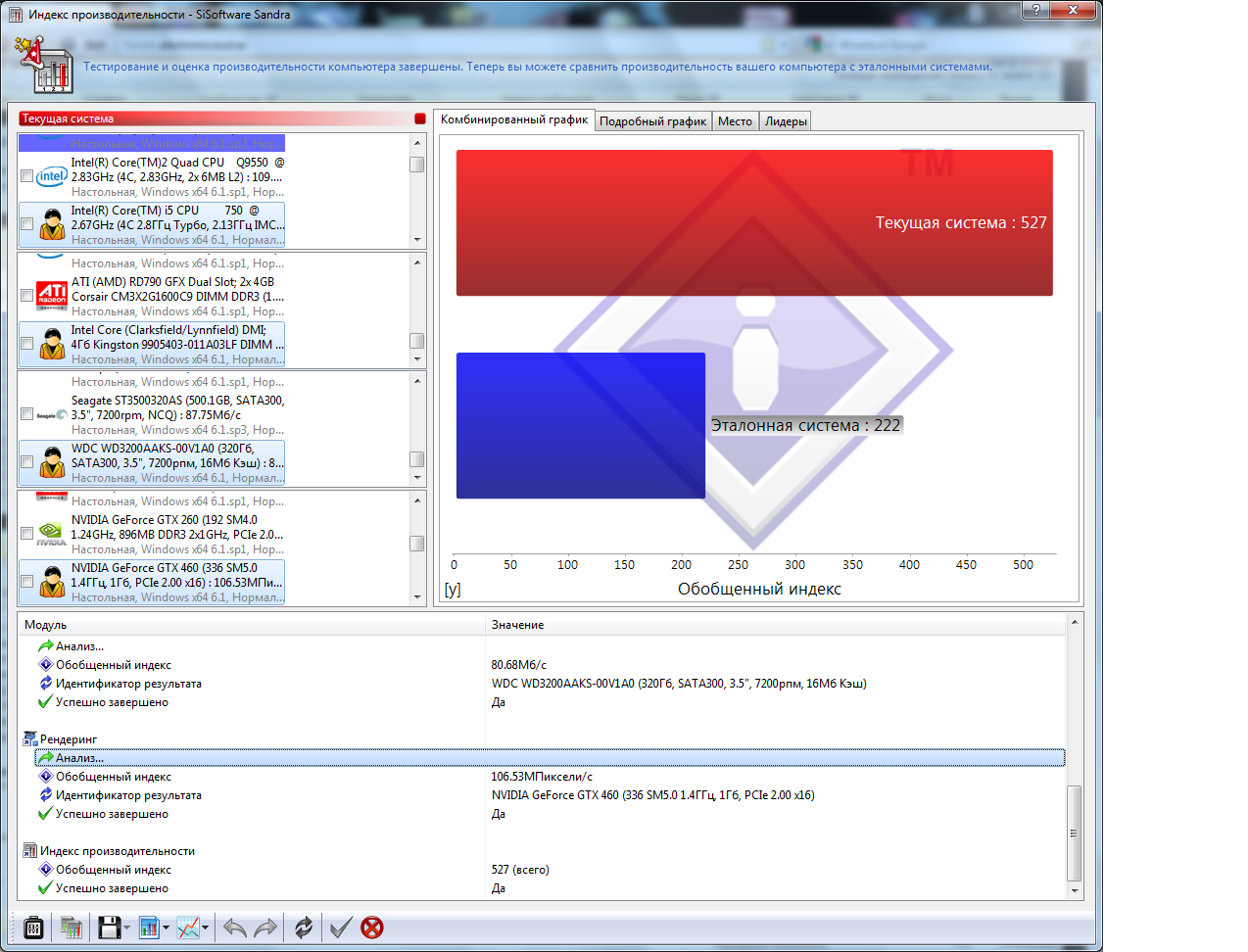
Task: Click the results table scroll-down arrow
Action: (x=1075, y=891)
